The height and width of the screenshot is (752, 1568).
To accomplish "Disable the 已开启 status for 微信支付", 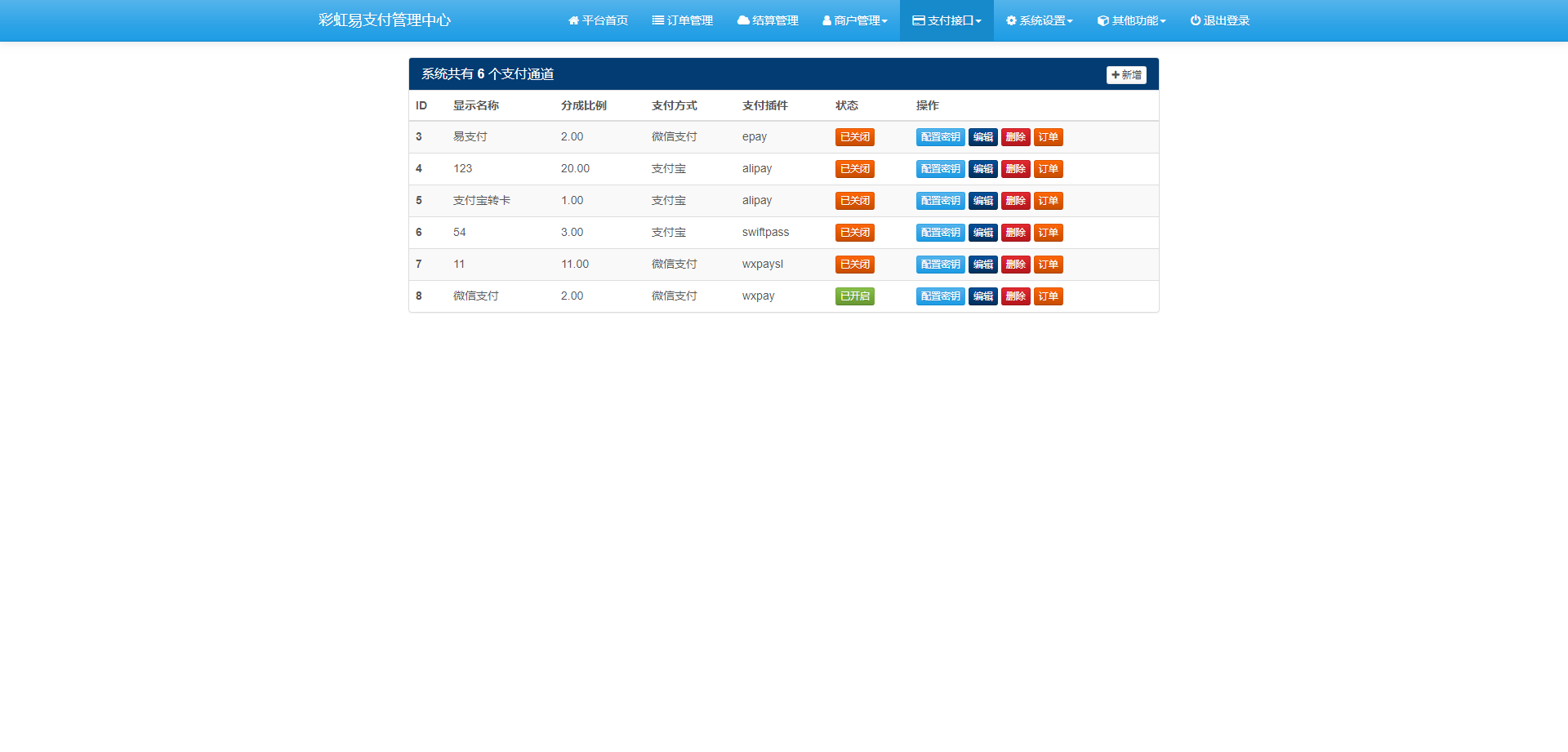I will [854, 296].
